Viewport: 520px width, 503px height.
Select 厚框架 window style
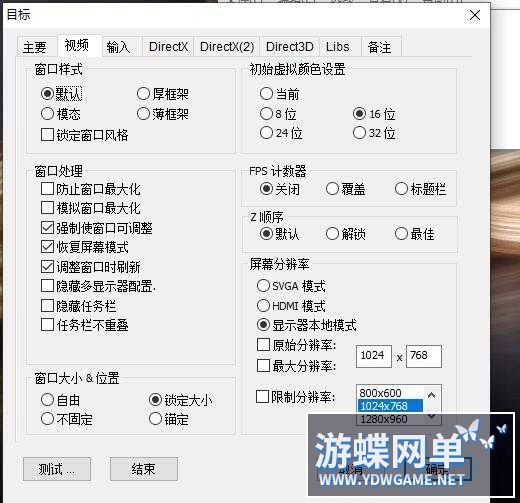[x=163, y=94]
